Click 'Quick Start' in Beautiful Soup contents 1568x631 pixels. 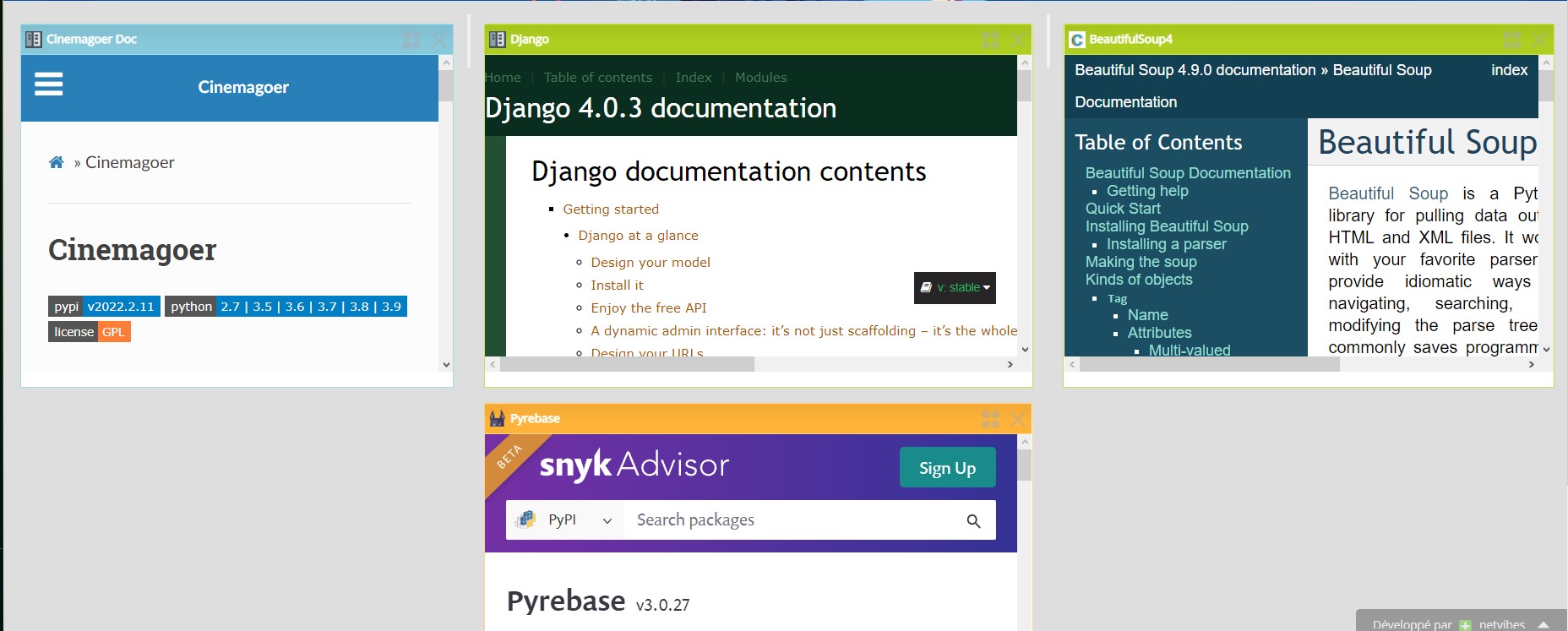click(x=1123, y=209)
